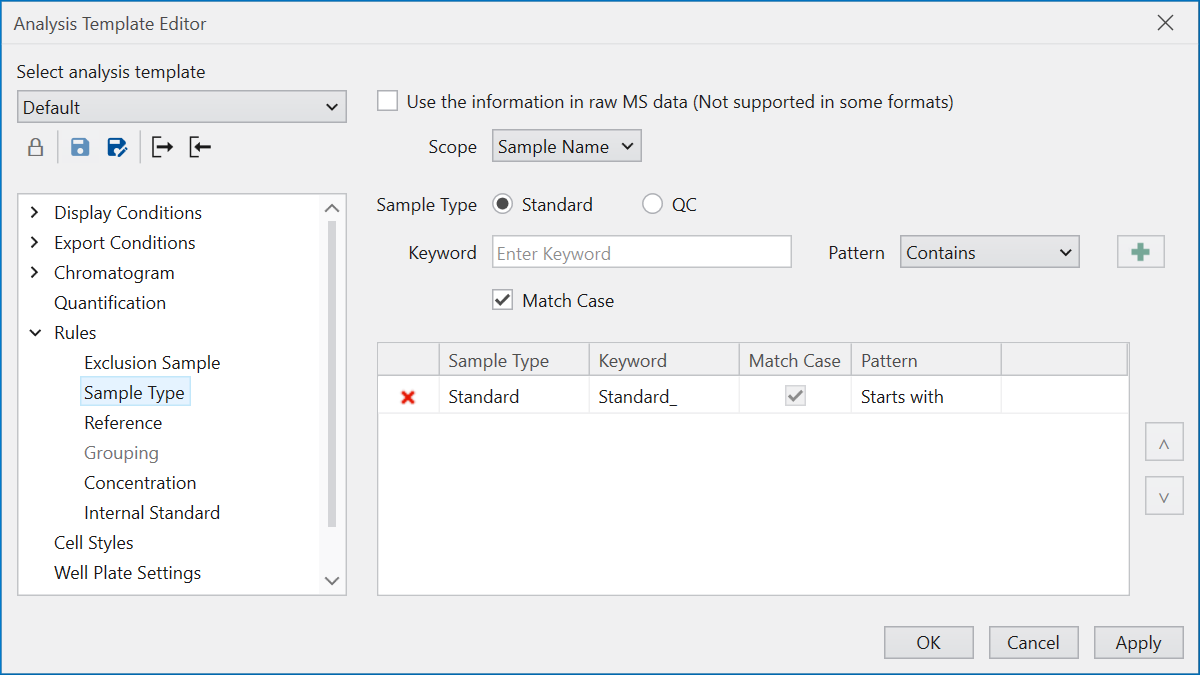Move rule up with the up arrow
This screenshot has width=1200, height=675.
pyautogui.click(x=1164, y=442)
